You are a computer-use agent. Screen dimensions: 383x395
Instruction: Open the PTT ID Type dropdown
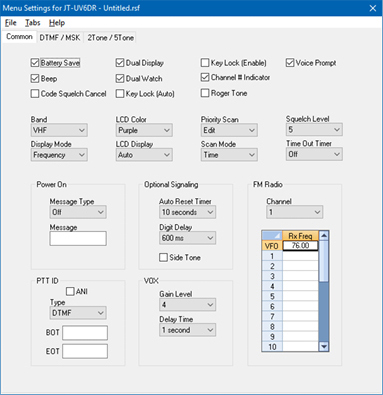78,313
